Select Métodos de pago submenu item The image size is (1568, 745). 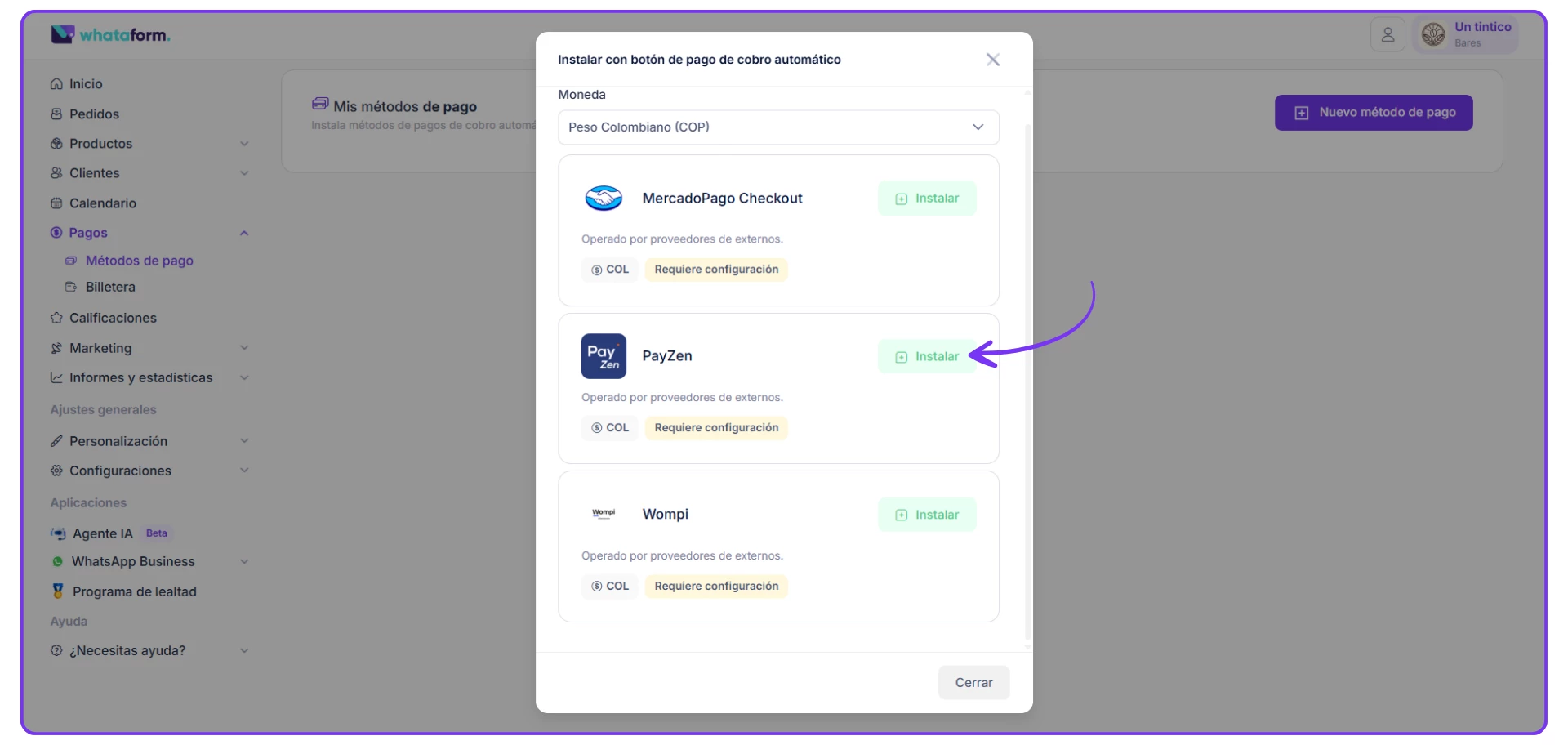click(x=139, y=261)
